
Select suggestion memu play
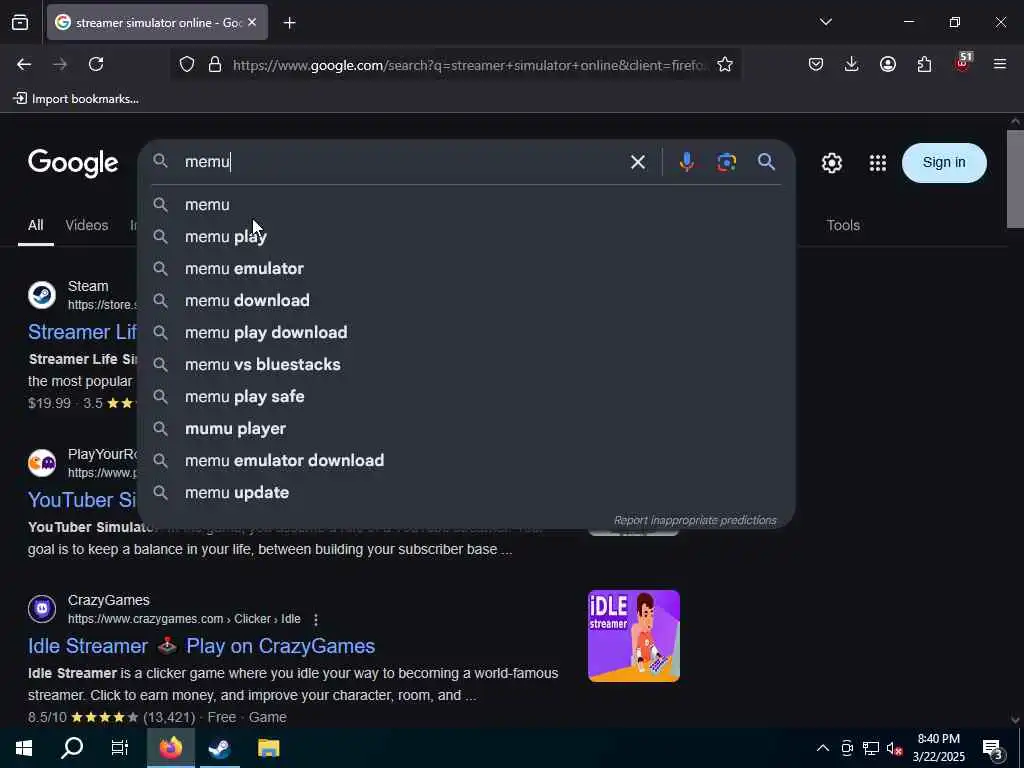[x=466, y=236]
